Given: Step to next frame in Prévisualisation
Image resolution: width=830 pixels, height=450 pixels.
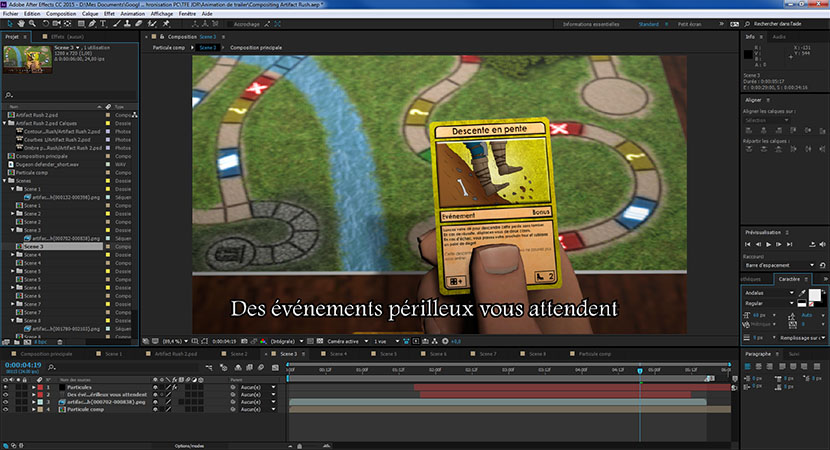Looking at the screenshot, I should click(x=778, y=244).
